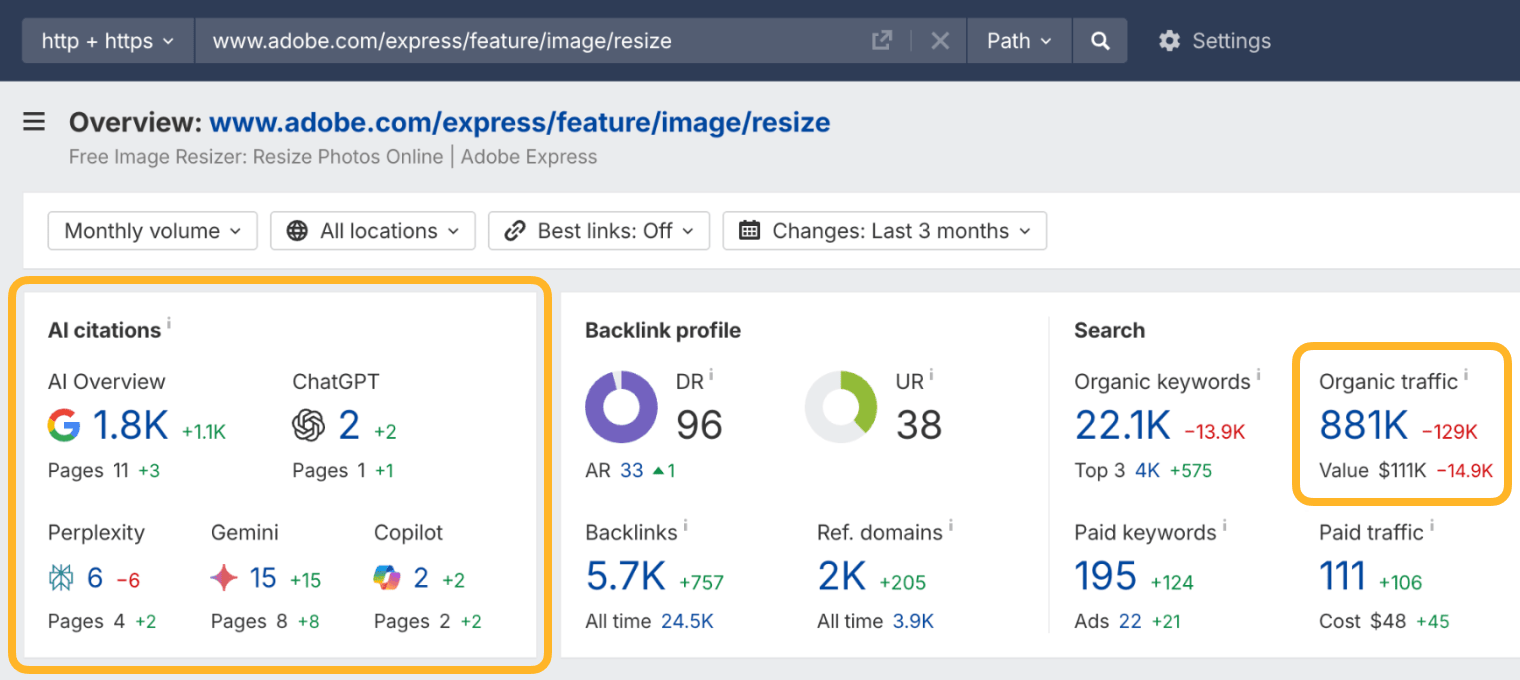The image size is (1520, 680).
Task: Click the Value $111K text
Action: click(1373, 470)
